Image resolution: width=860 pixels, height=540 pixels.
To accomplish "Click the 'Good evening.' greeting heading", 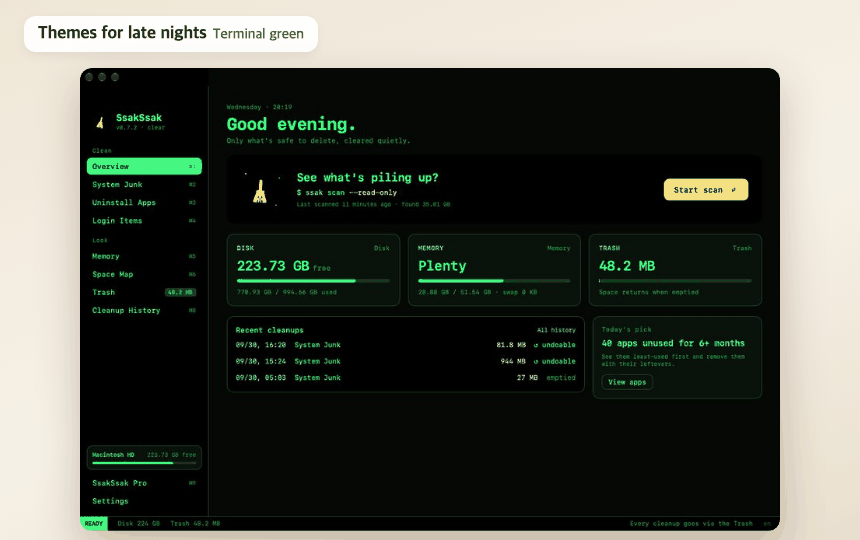I will click(291, 124).
